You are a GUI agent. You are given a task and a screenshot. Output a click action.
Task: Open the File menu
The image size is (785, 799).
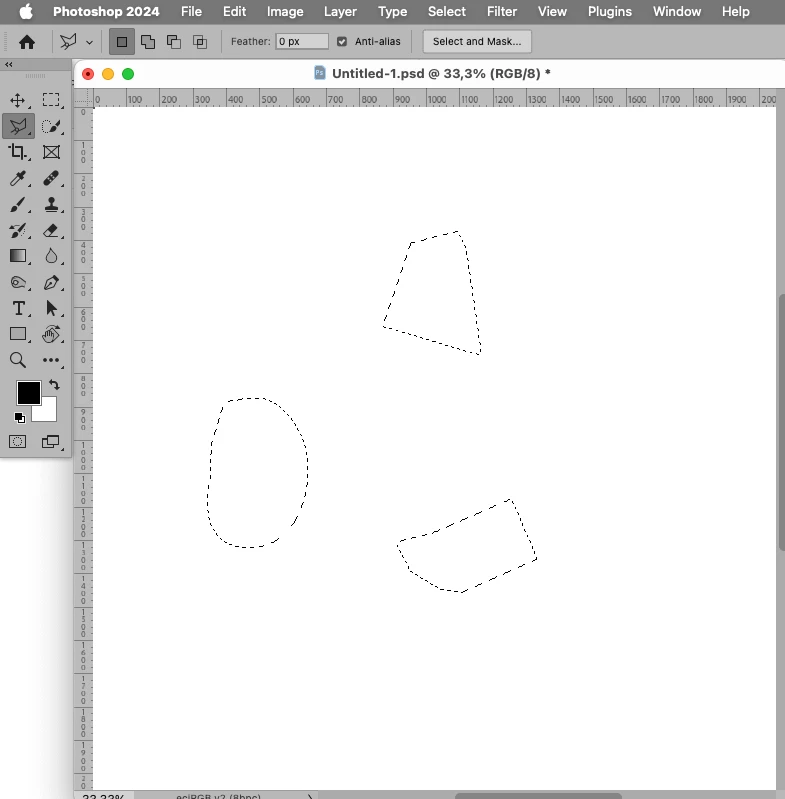[x=191, y=11]
